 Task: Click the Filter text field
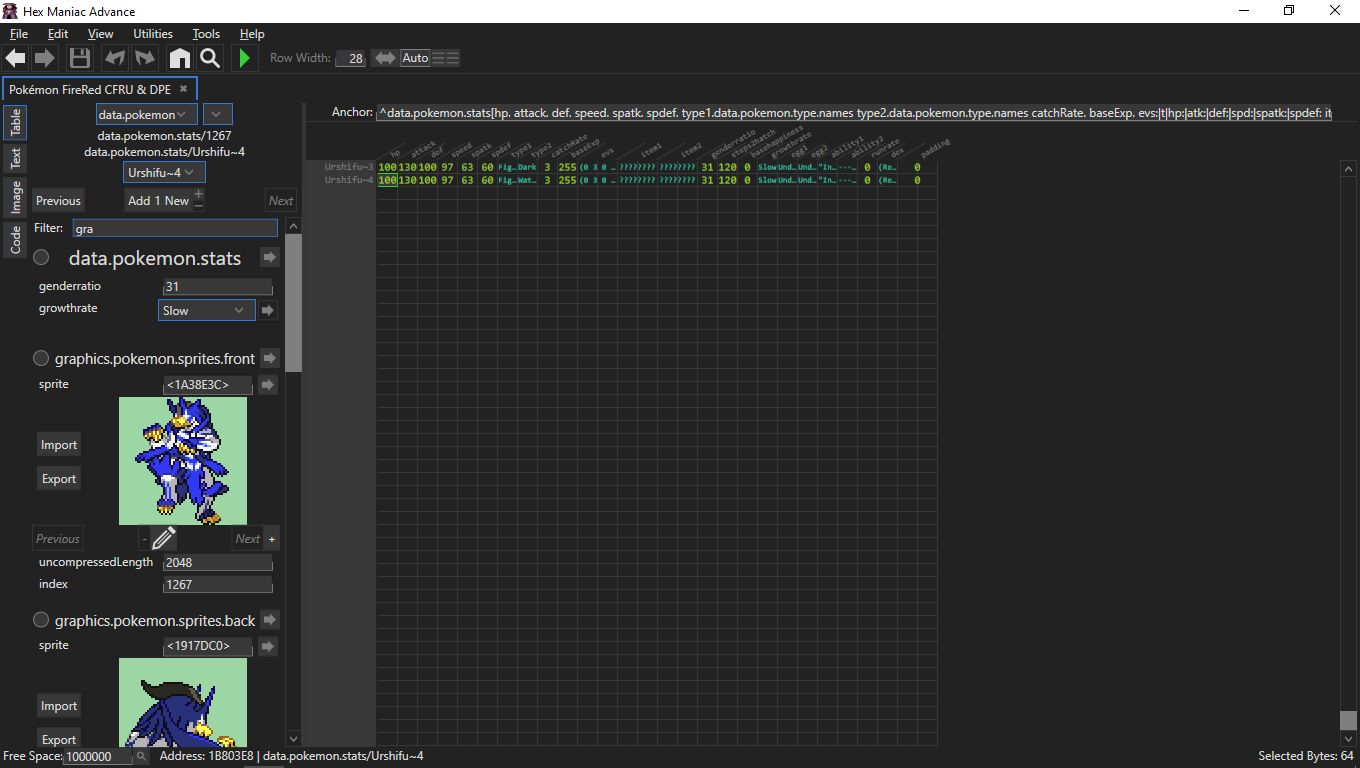[x=175, y=229]
